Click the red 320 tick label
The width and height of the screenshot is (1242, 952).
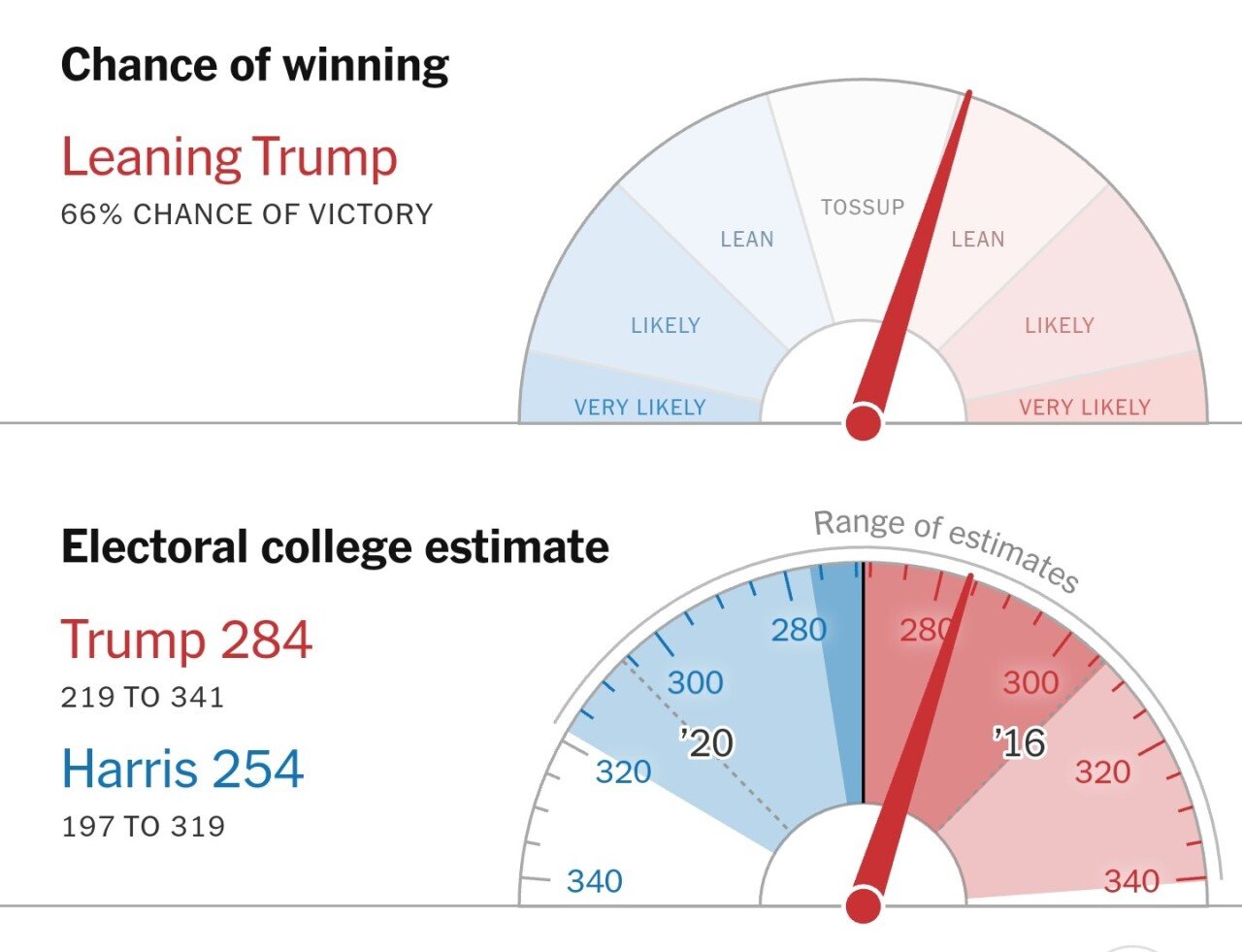pyautogui.click(x=1102, y=772)
